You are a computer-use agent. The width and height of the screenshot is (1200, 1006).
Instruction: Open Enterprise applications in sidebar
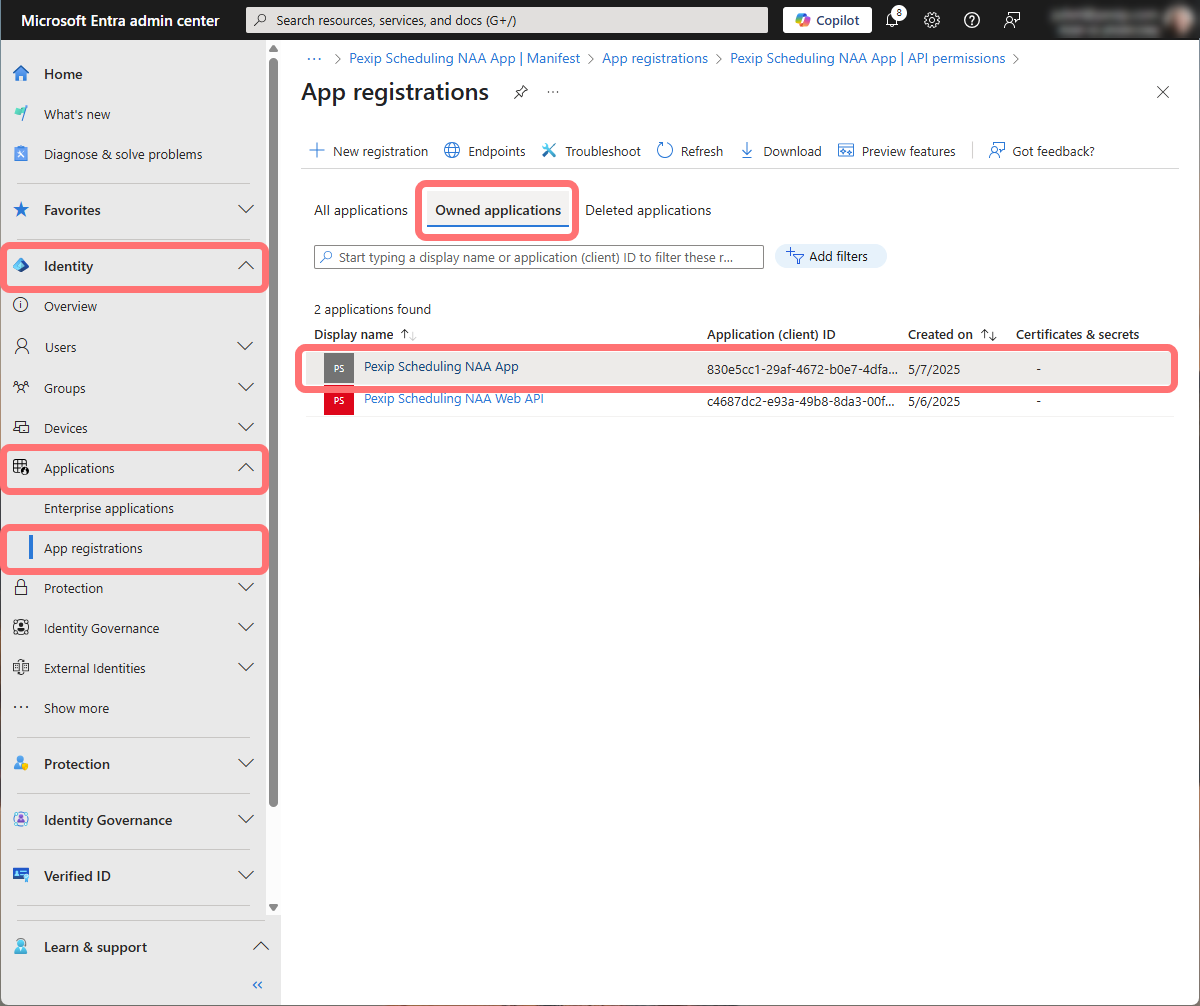coord(109,509)
